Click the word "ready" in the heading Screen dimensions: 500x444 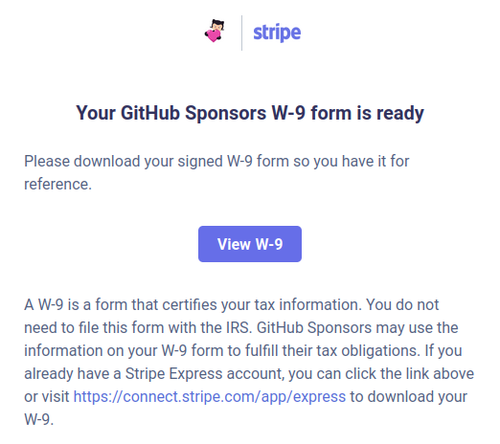pos(400,114)
